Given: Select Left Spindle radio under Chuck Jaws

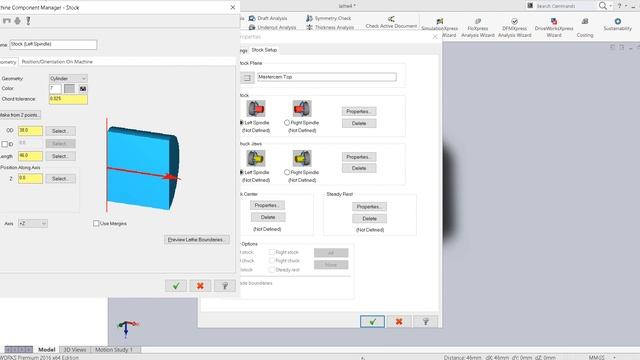Looking at the screenshot, I should tap(241, 172).
